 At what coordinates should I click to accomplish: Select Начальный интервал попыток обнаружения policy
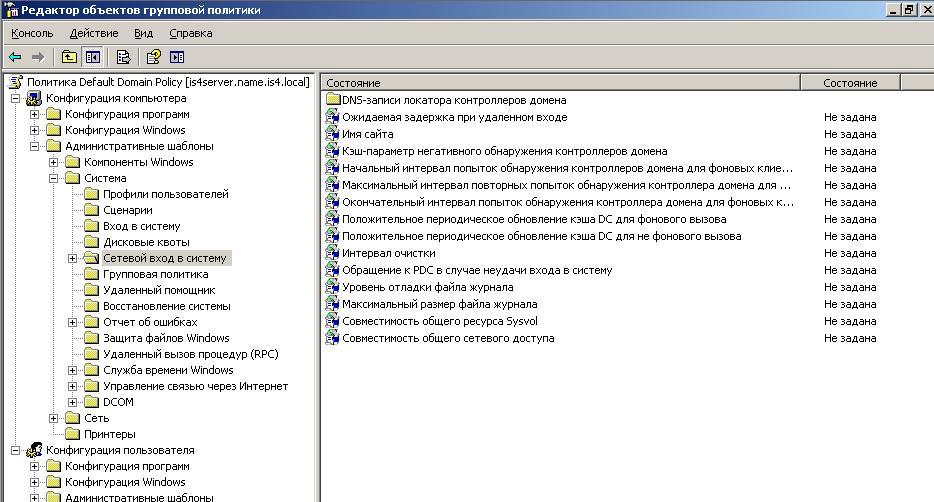567,168
